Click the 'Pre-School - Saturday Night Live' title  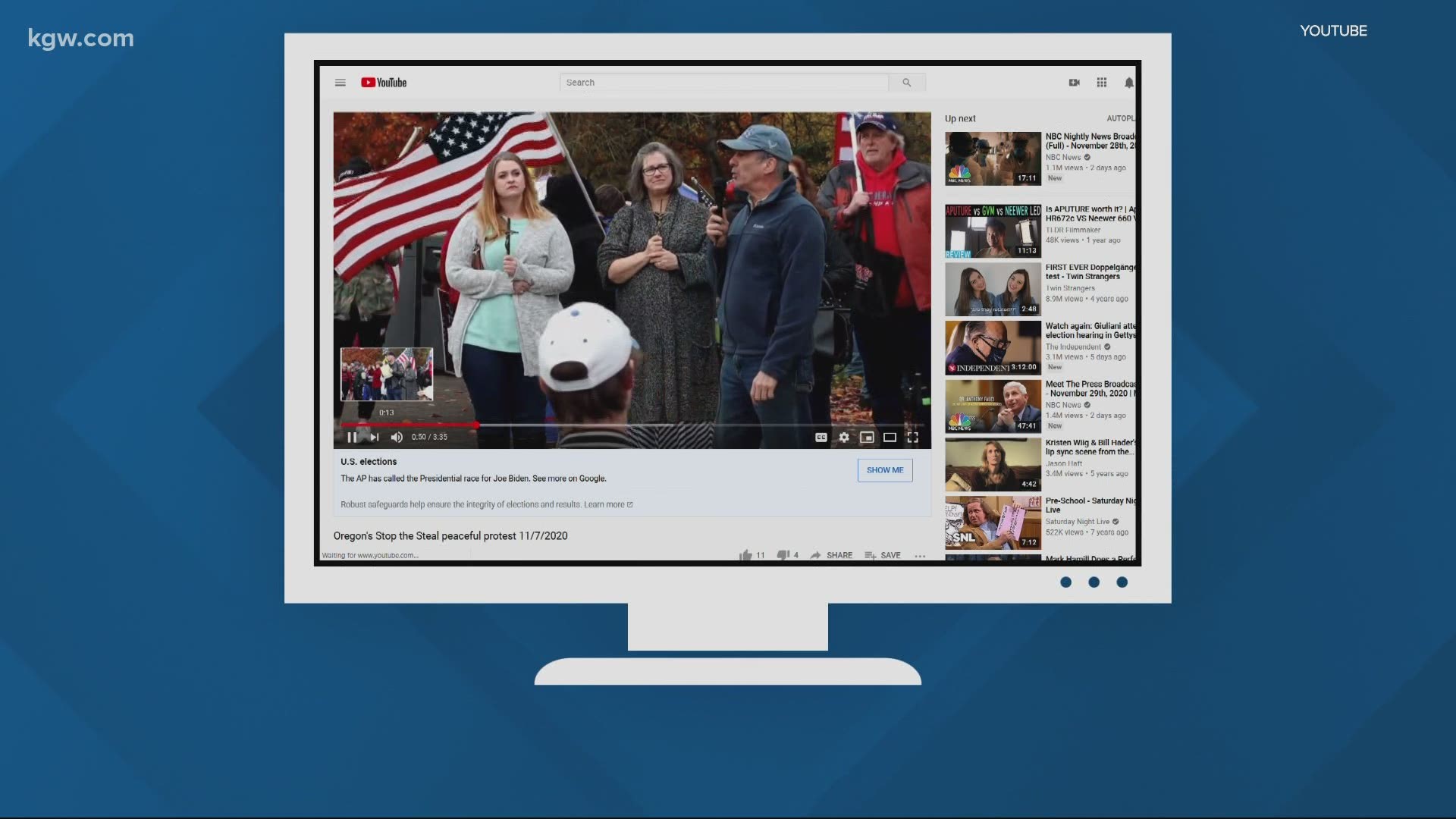1090,506
